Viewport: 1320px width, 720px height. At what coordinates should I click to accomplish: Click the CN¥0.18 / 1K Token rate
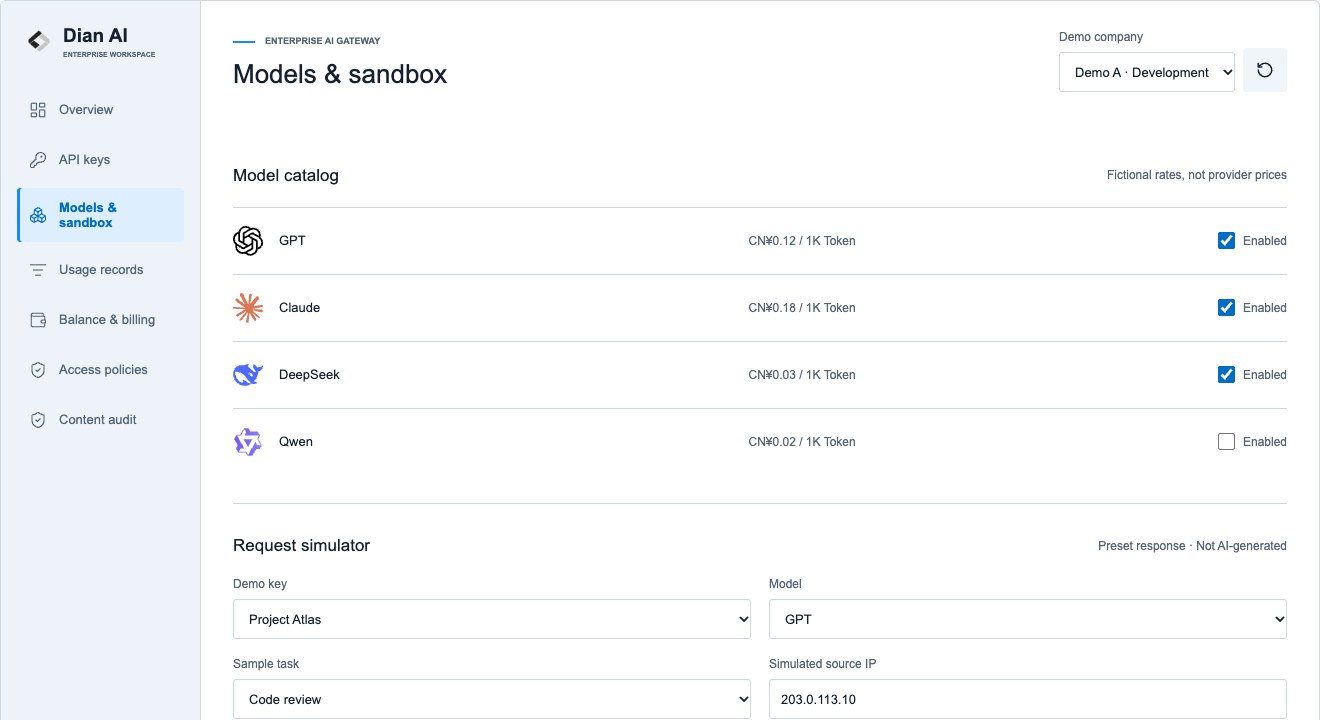802,308
